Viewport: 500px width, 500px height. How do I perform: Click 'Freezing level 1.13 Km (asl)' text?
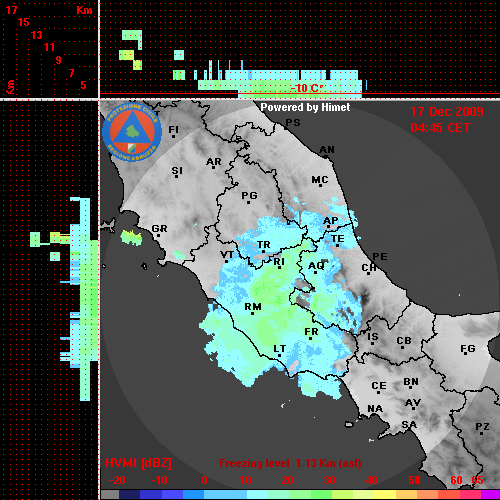point(290,463)
